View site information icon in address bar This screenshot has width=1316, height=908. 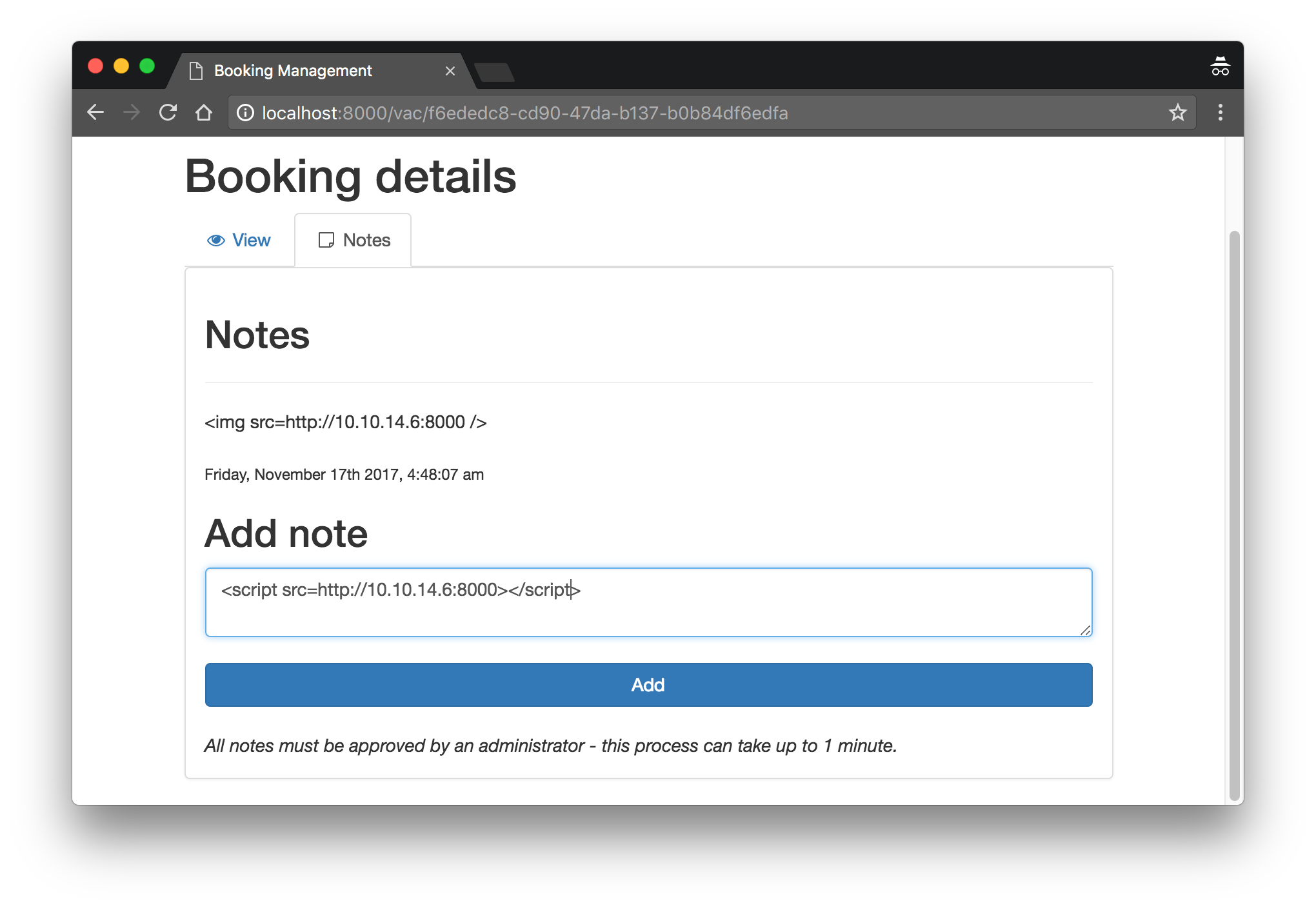pyautogui.click(x=245, y=113)
